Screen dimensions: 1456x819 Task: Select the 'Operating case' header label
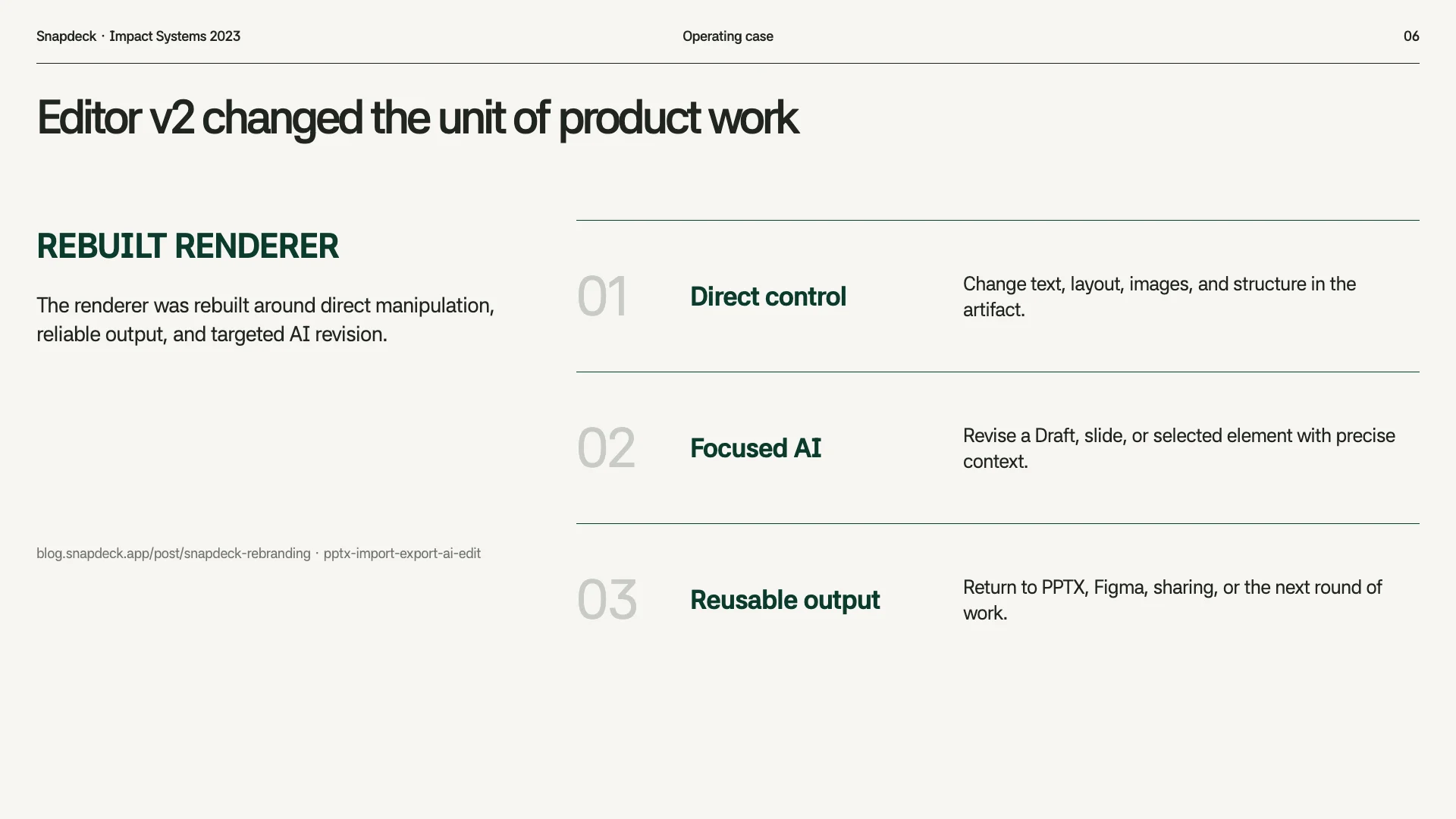tap(728, 36)
